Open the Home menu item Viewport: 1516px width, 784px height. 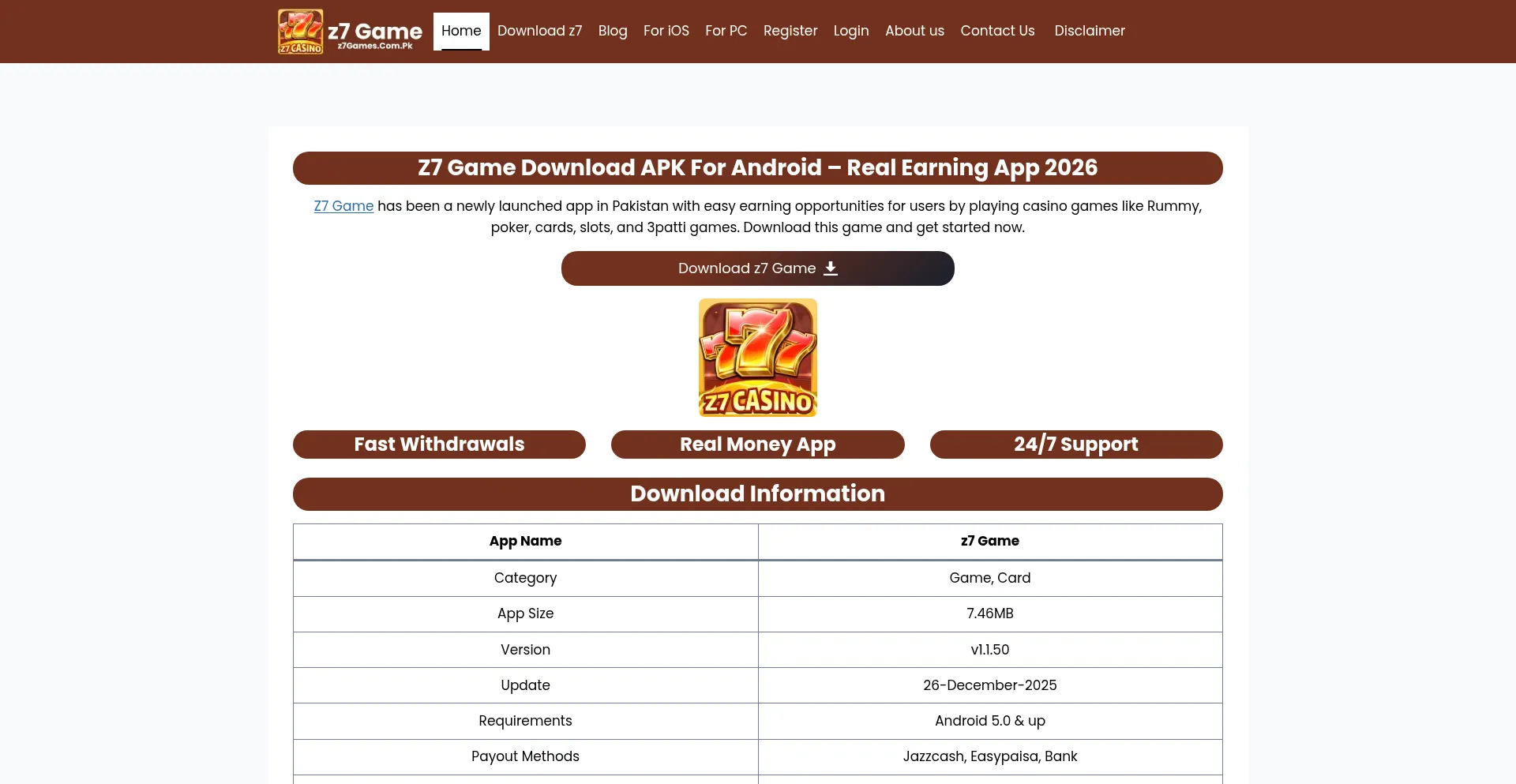pos(461,31)
